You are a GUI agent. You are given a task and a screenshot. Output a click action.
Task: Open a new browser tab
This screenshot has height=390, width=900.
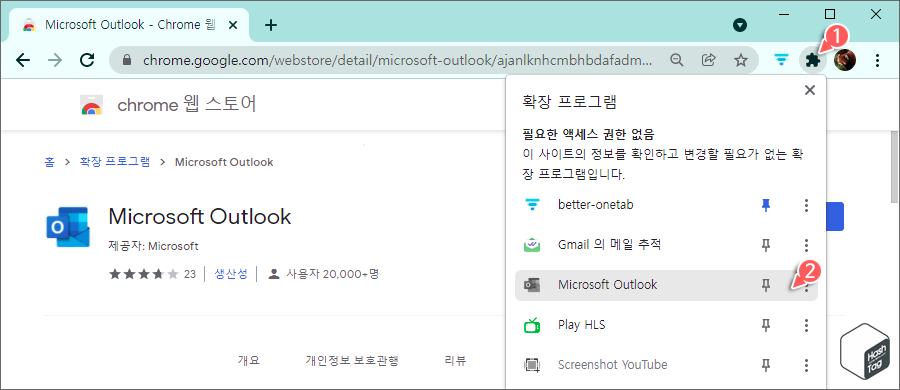(x=271, y=25)
